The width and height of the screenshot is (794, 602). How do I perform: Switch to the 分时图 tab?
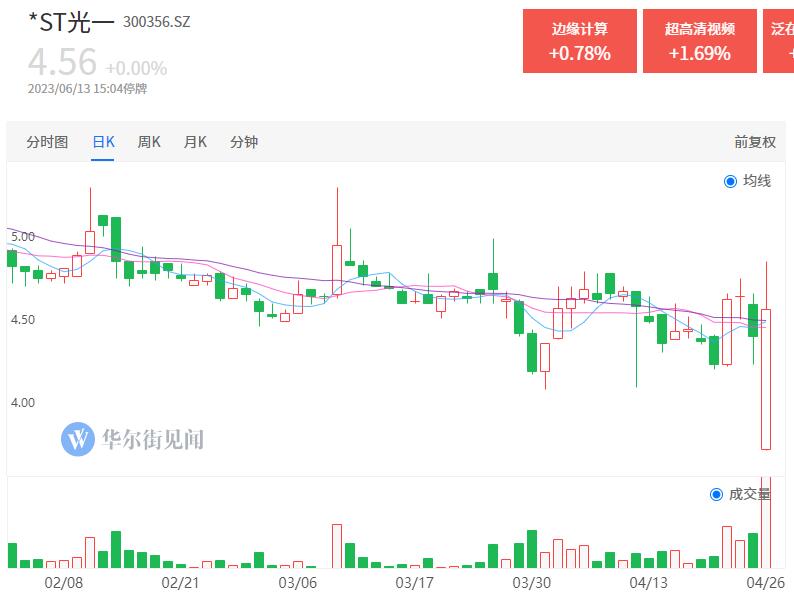point(47,142)
